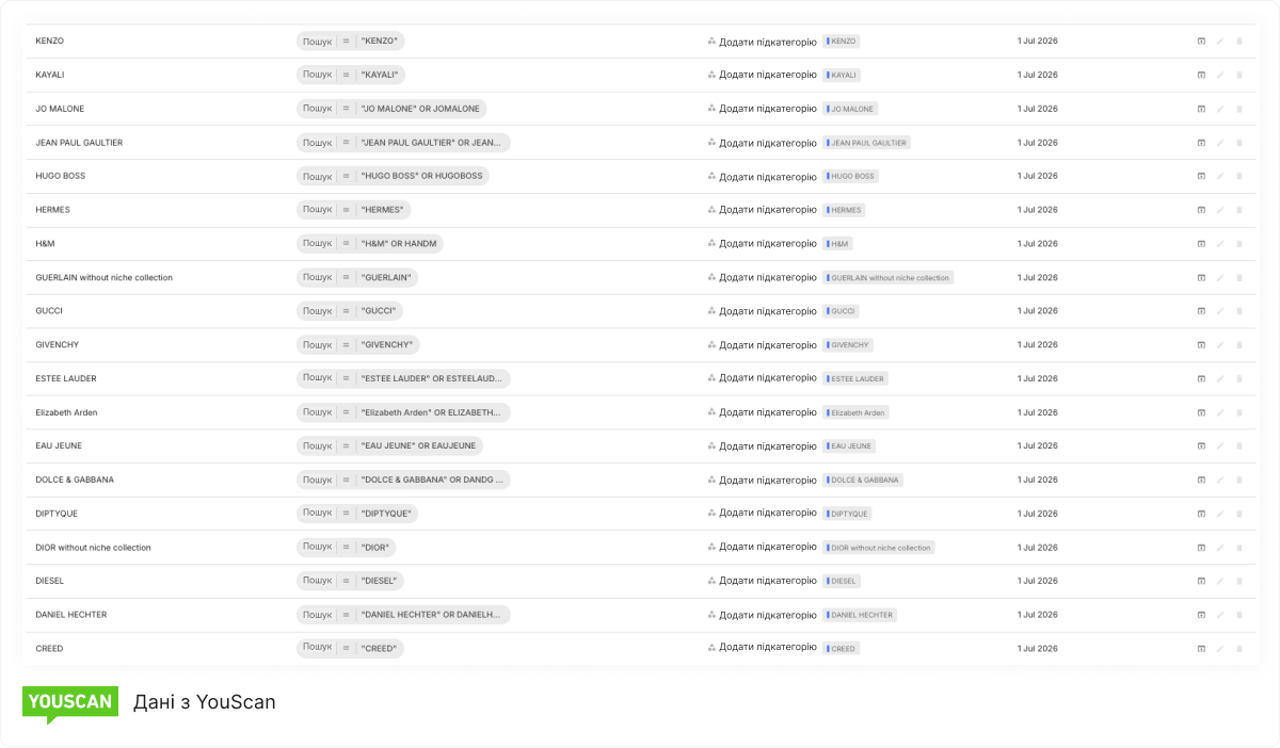Click the upload-box icon in GUCCI row
Screen dimensions: 1280x748
(1201, 311)
